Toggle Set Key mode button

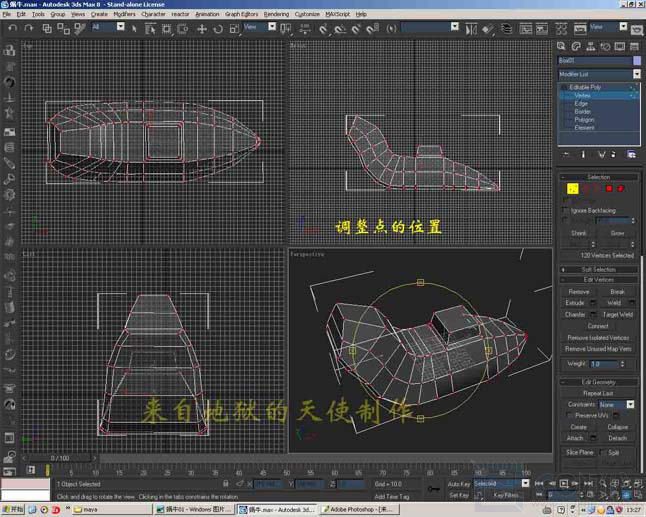[x=459, y=495]
